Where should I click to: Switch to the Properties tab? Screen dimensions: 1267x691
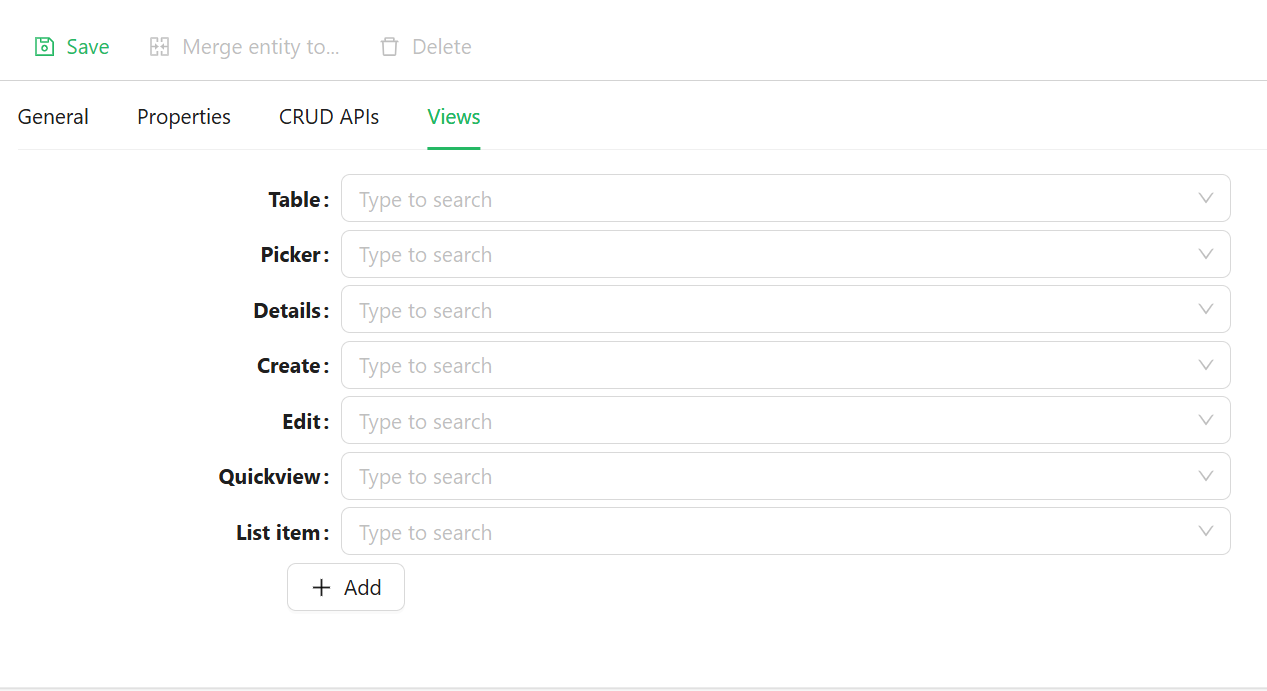(x=184, y=117)
